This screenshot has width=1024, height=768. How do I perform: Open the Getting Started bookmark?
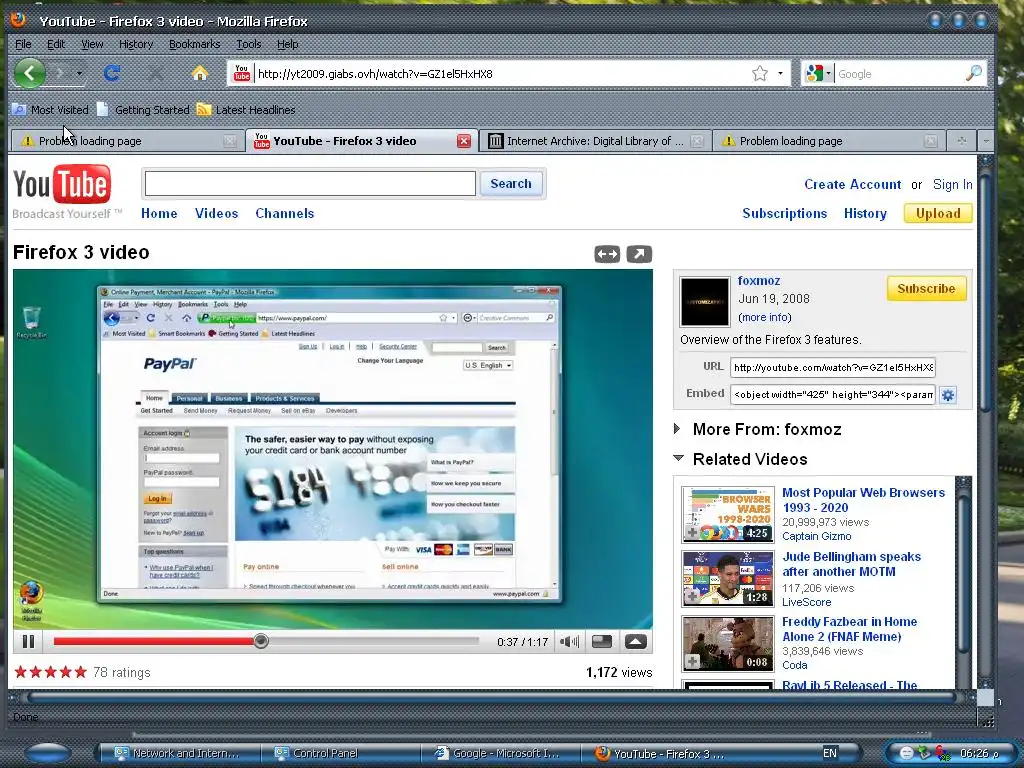point(143,110)
